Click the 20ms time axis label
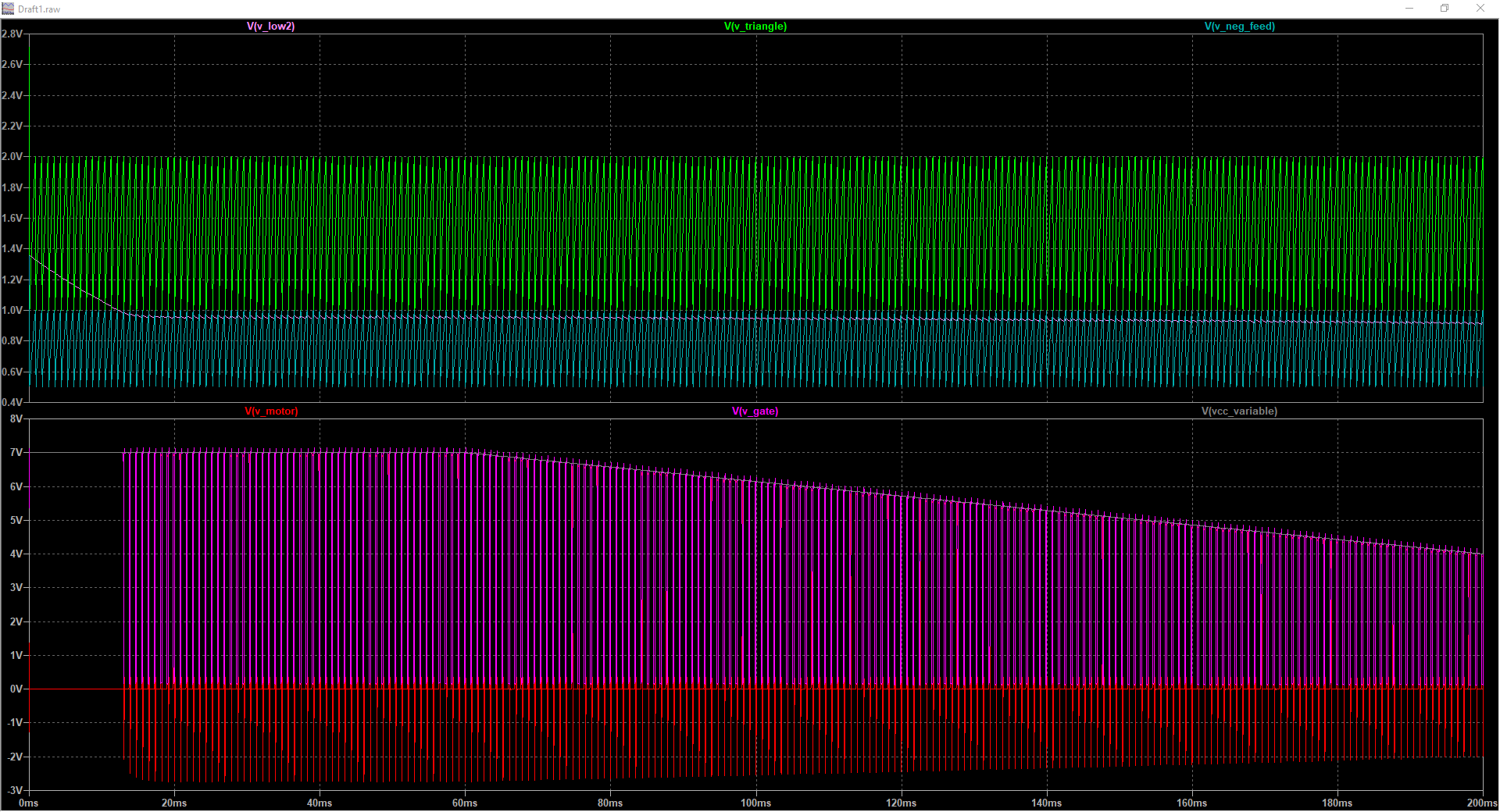 (x=174, y=803)
